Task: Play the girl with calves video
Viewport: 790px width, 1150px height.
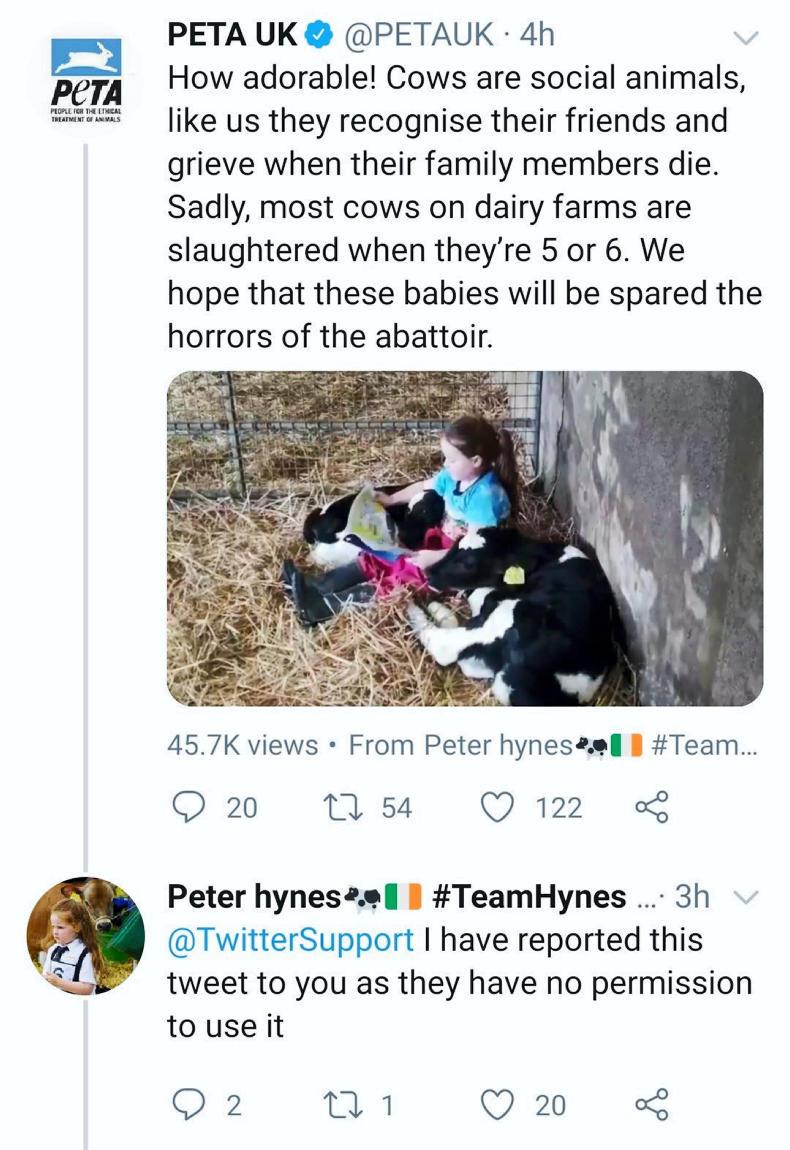Action: pyautogui.click(x=465, y=538)
